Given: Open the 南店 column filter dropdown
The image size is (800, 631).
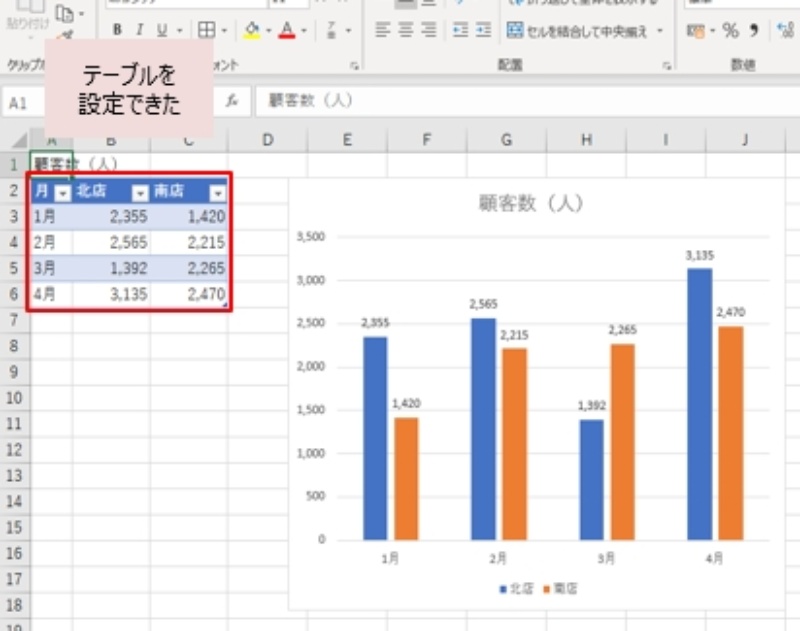Looking at the screenshot, I should click(217, 193).
